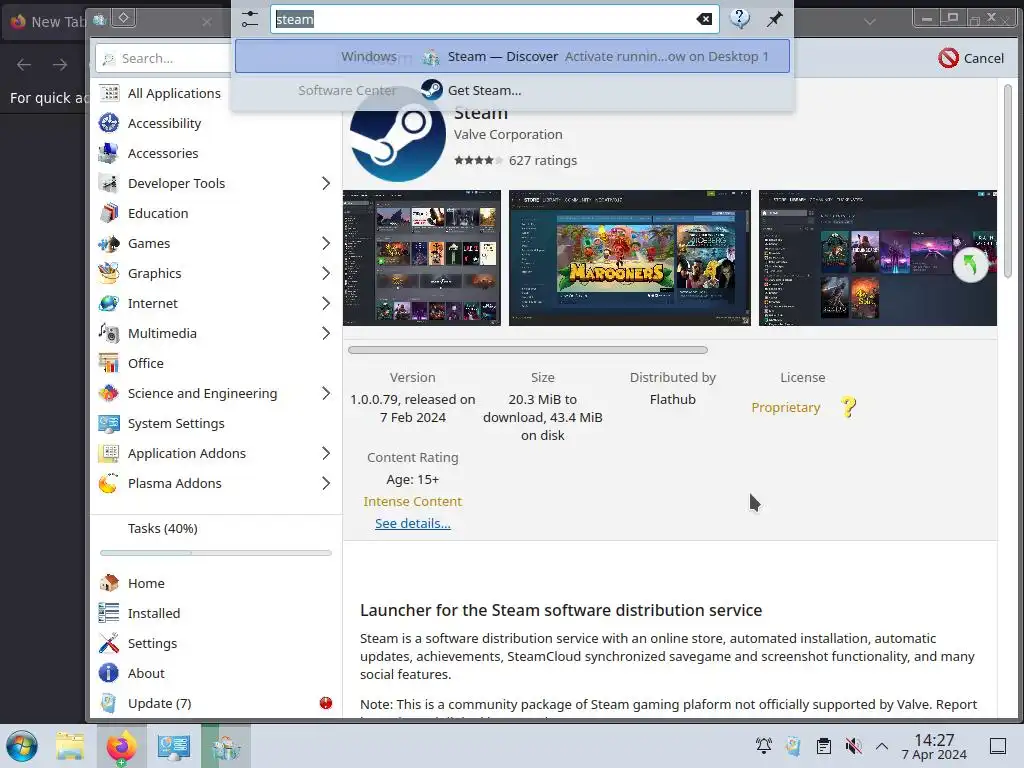Open the All Applications category

[216, 93]
